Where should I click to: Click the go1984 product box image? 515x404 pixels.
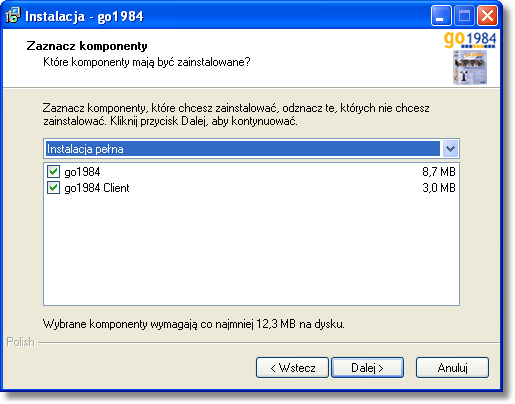pyautogui.click(x=470, y=67)
